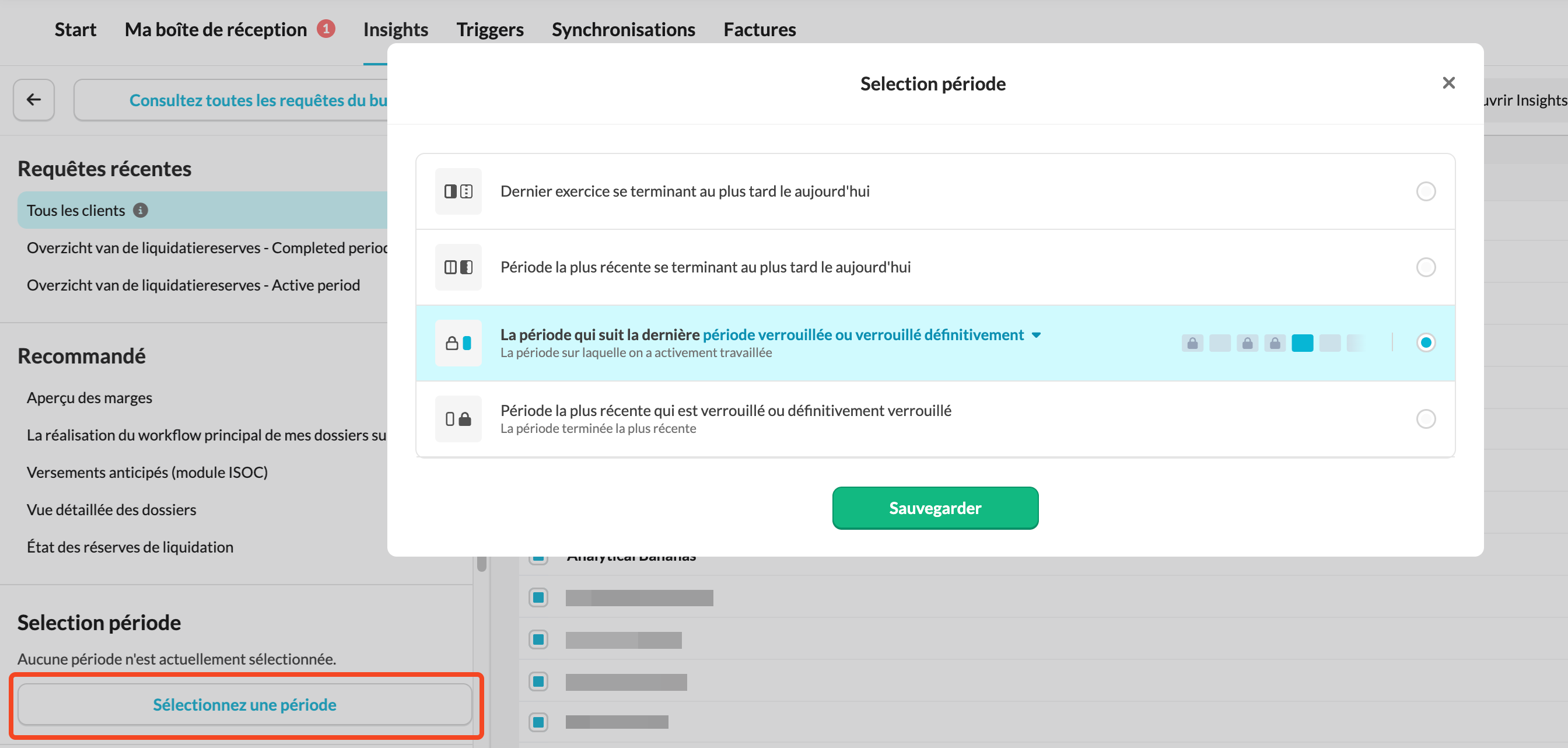Click the open lock period icon
This screenshot has height=748, width=1568.
click(x=458, y=343)
